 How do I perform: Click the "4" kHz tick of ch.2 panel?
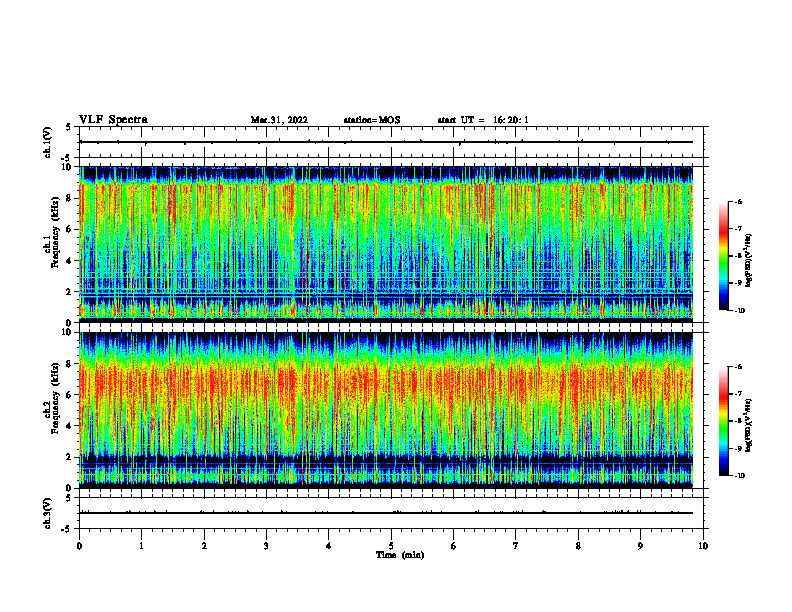[70, 426]
